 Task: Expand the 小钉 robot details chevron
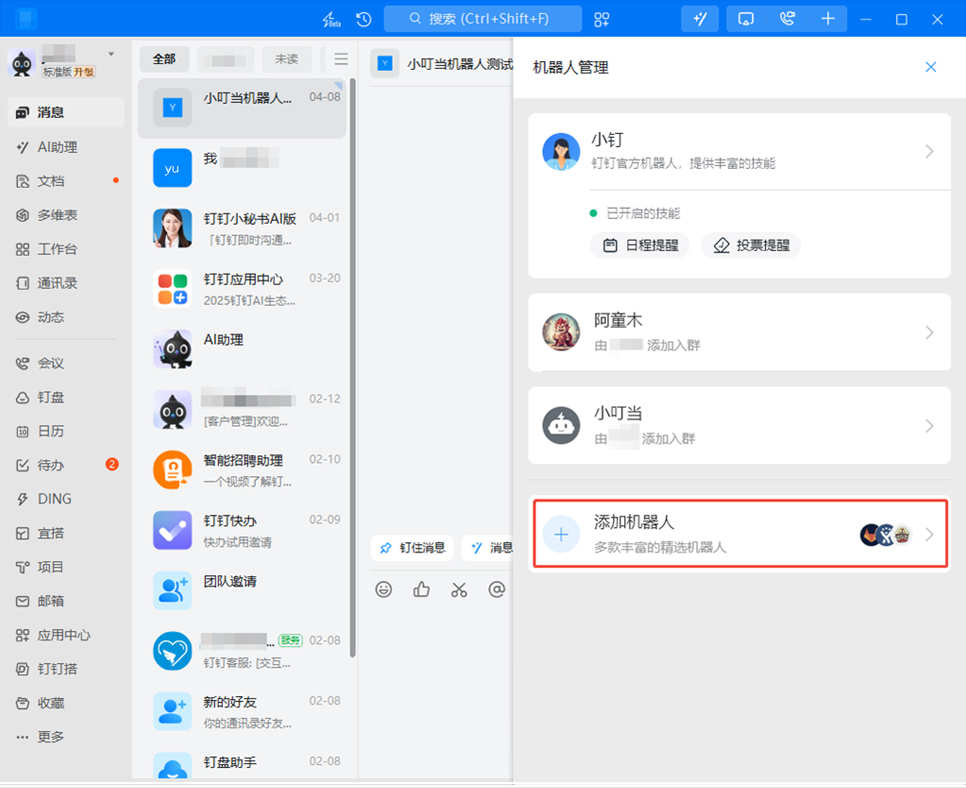tap(930, 152)
